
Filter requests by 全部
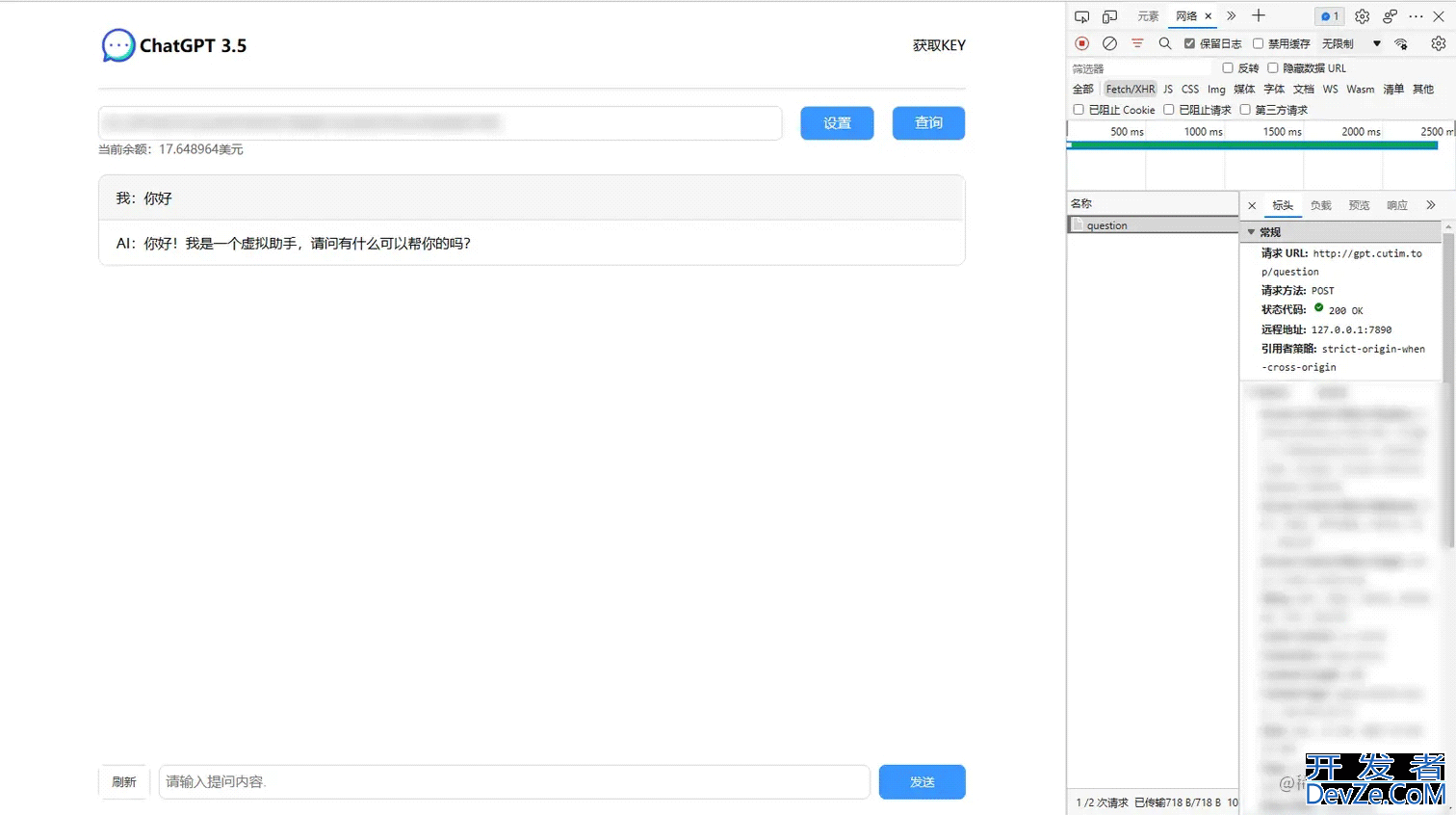[1083, 89]
